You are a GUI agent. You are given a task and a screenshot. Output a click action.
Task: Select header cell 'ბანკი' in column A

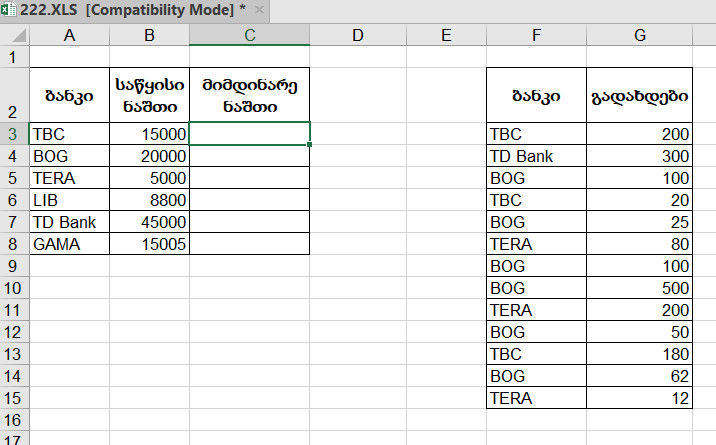click(x=69, y=95)
